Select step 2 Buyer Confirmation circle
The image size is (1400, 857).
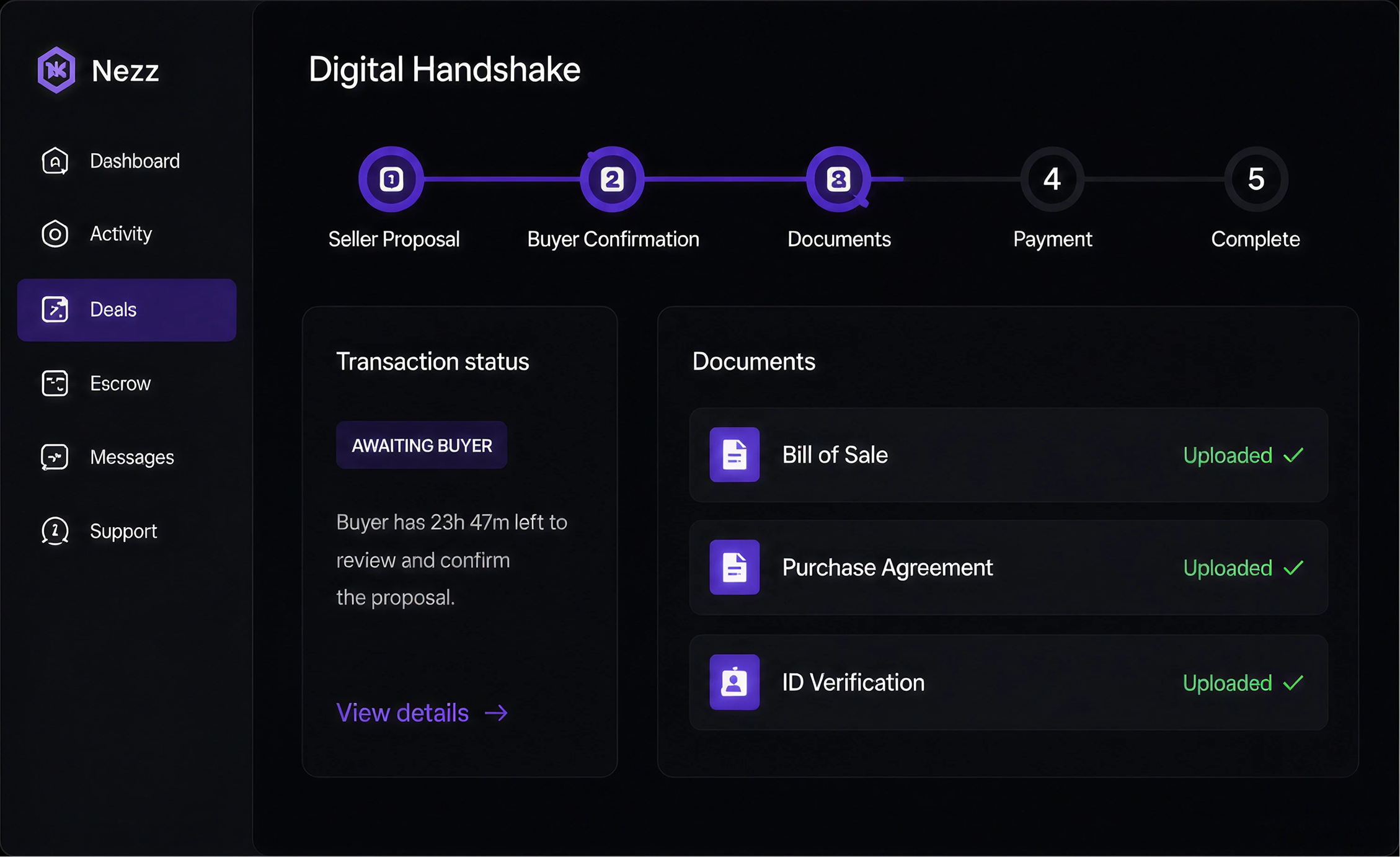coord(612,179)
